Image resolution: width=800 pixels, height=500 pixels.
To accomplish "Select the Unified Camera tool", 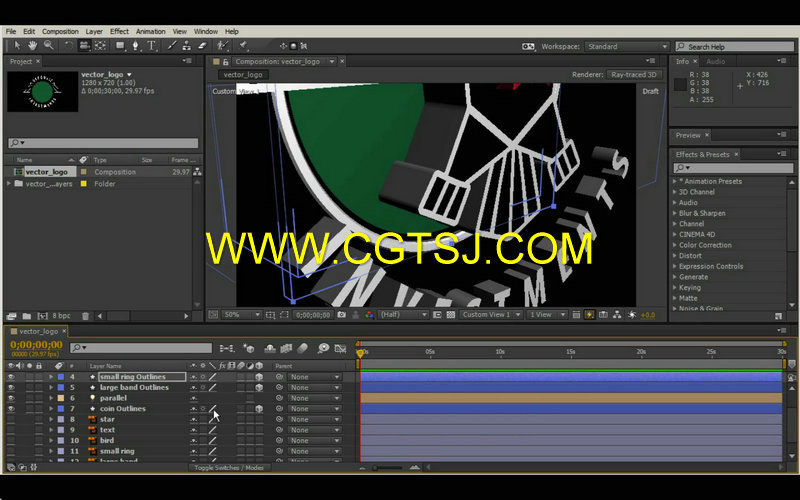I will (x=84, y=46).
